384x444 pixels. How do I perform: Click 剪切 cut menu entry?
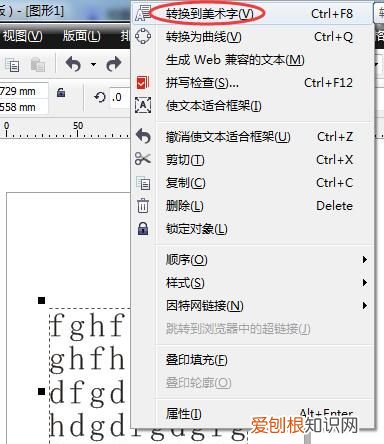(253, 160)
